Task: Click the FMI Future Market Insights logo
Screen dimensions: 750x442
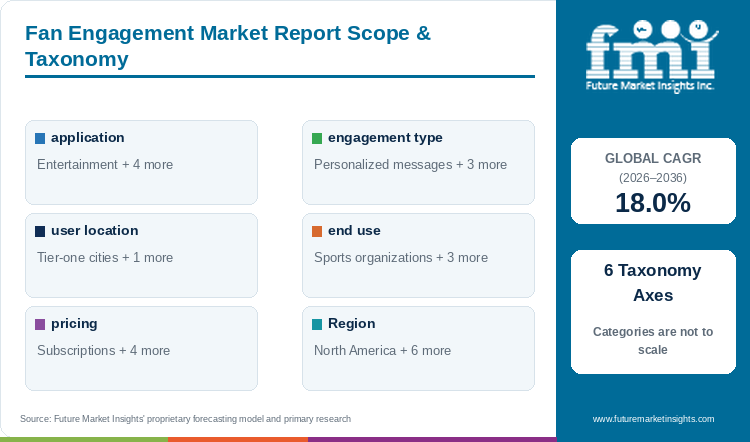Action: [651, 56]
